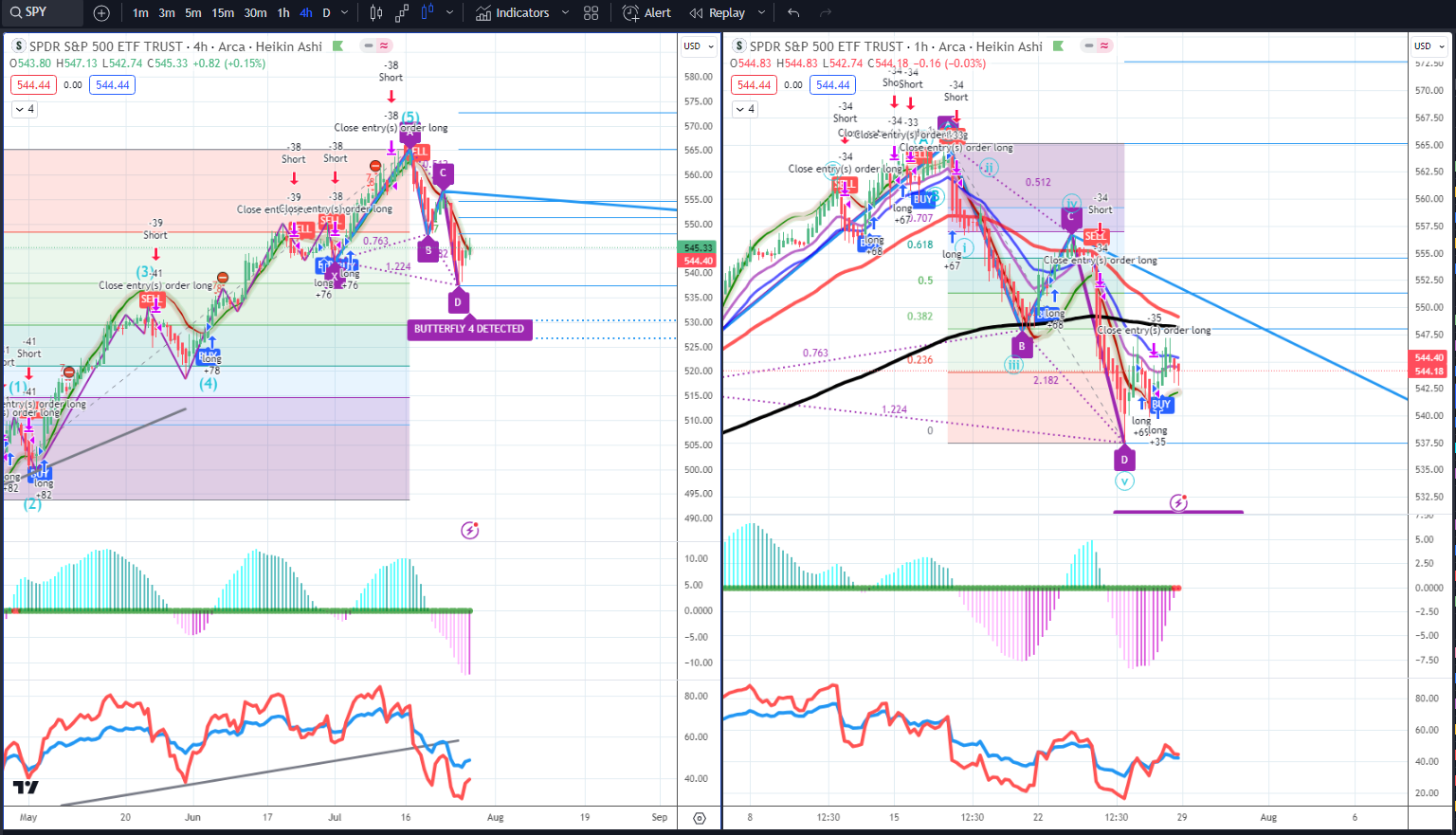Expand the favorite indicators dropdown arrow
1456x835 pixels.
coord(566,13)
